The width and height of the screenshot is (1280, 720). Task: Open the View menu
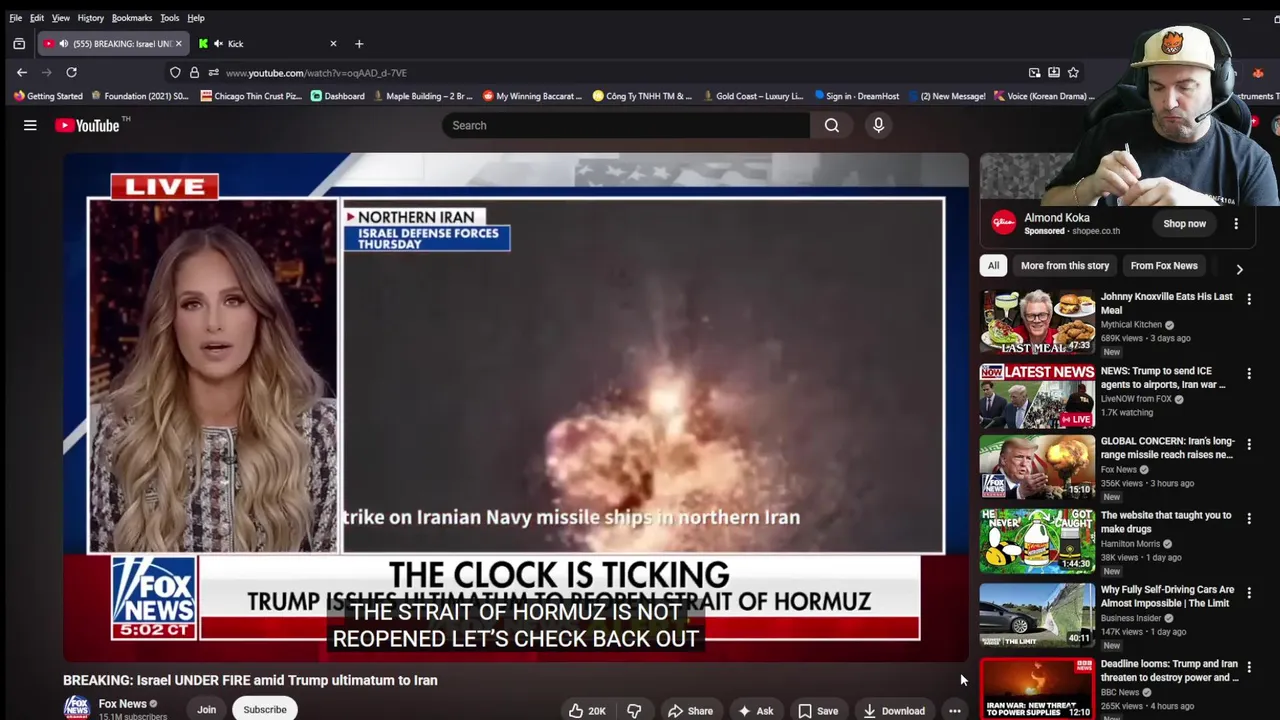point(61,18)
